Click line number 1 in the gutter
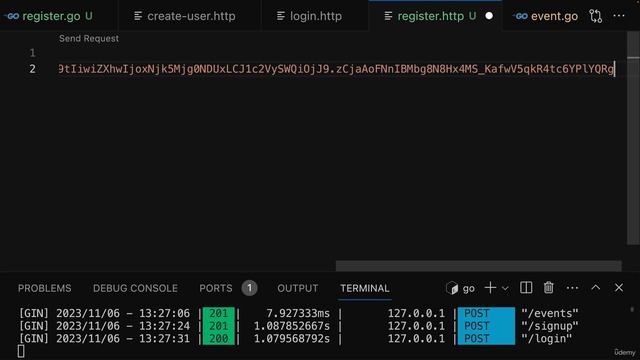Image resolution: width=640 pixels, height=360 pixels. (33, 53)
